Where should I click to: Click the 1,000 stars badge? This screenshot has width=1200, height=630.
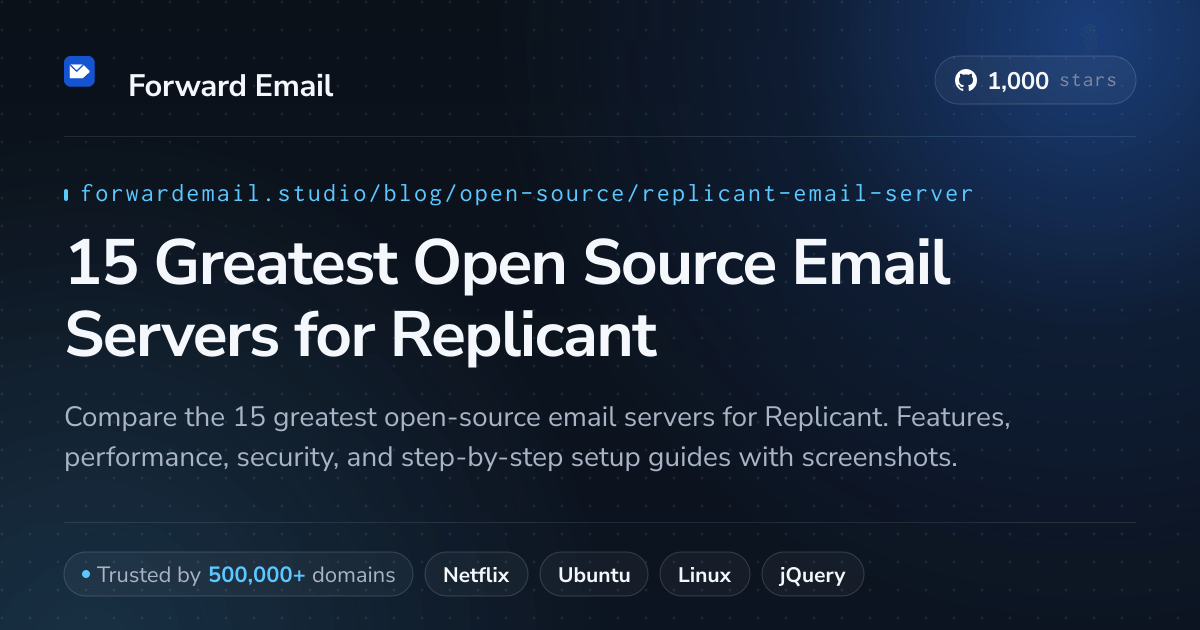coord(1035,81)
